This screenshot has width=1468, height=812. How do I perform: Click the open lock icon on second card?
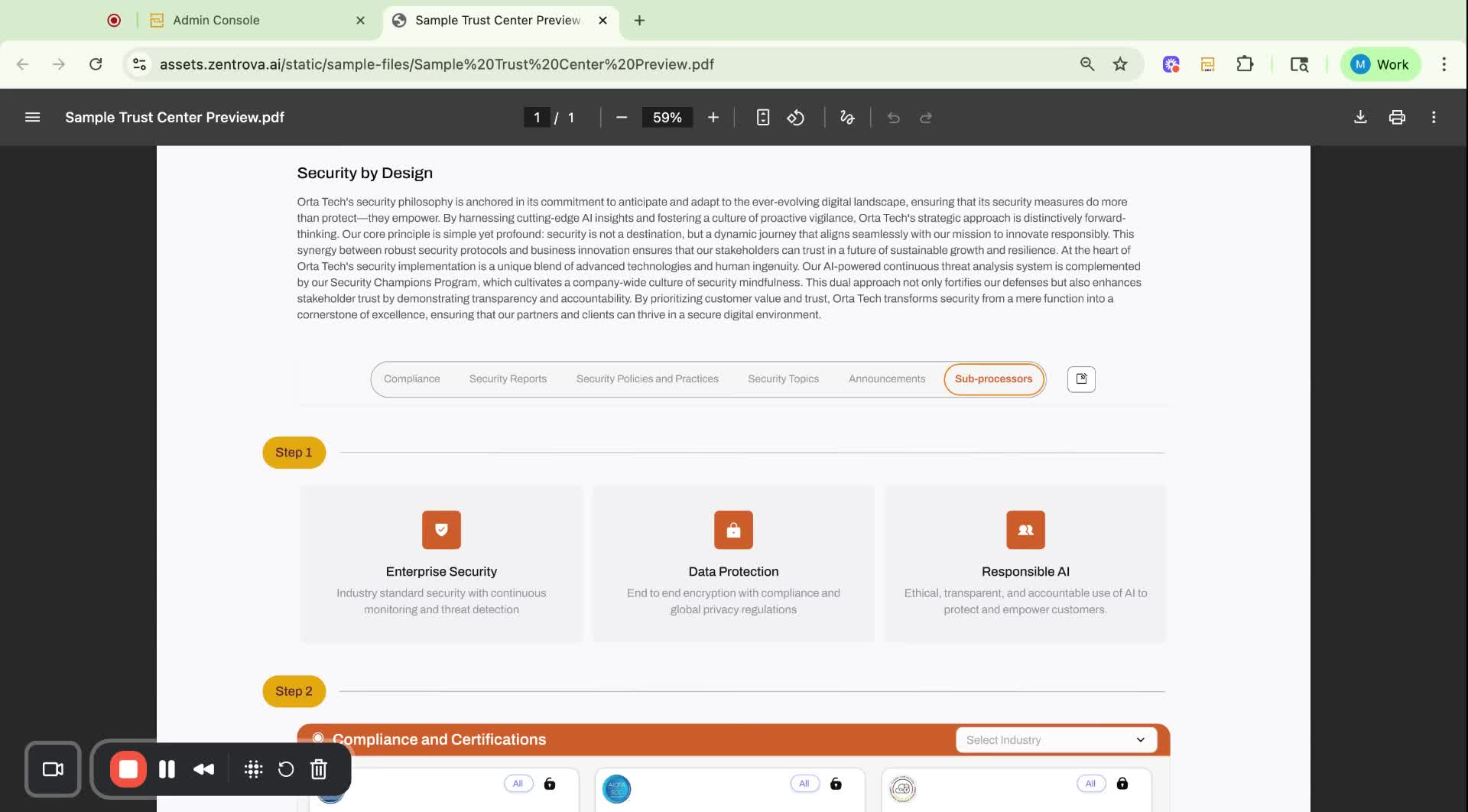tap(836, 783)
